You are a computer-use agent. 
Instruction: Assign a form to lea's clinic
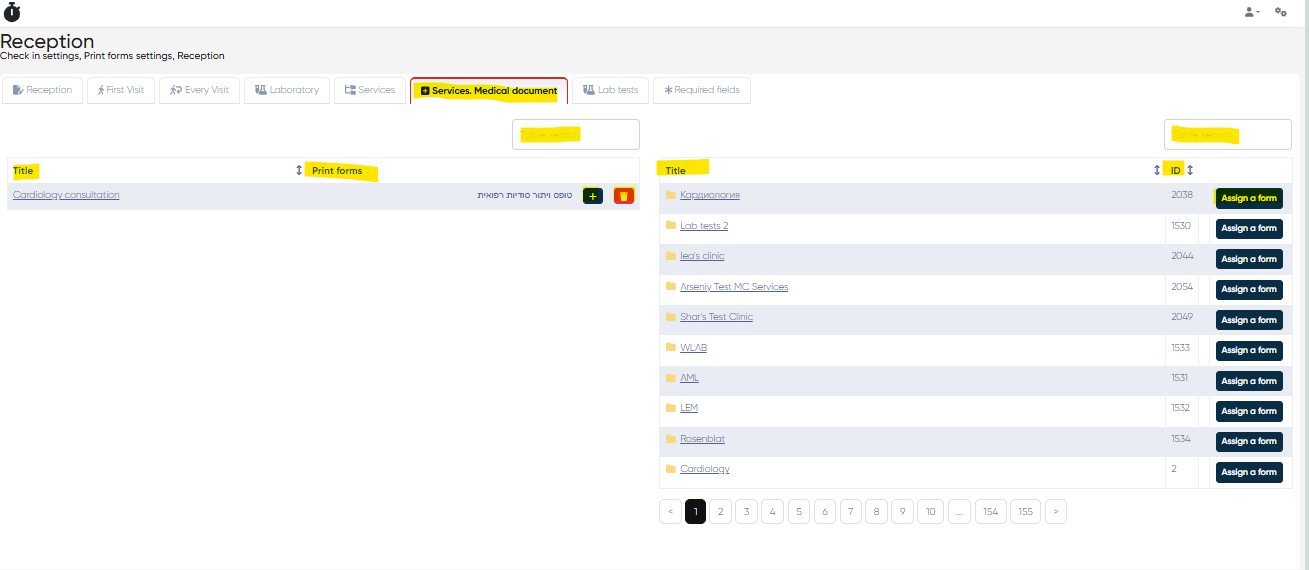tap(1249, 259)
